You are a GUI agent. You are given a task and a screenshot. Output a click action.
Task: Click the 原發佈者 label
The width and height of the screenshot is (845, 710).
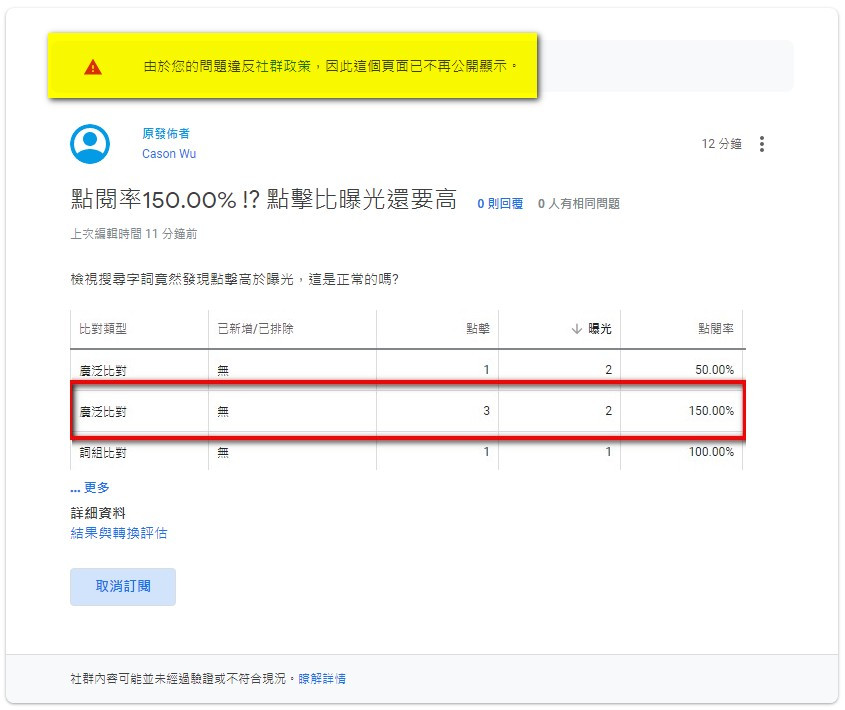(166, 133)
